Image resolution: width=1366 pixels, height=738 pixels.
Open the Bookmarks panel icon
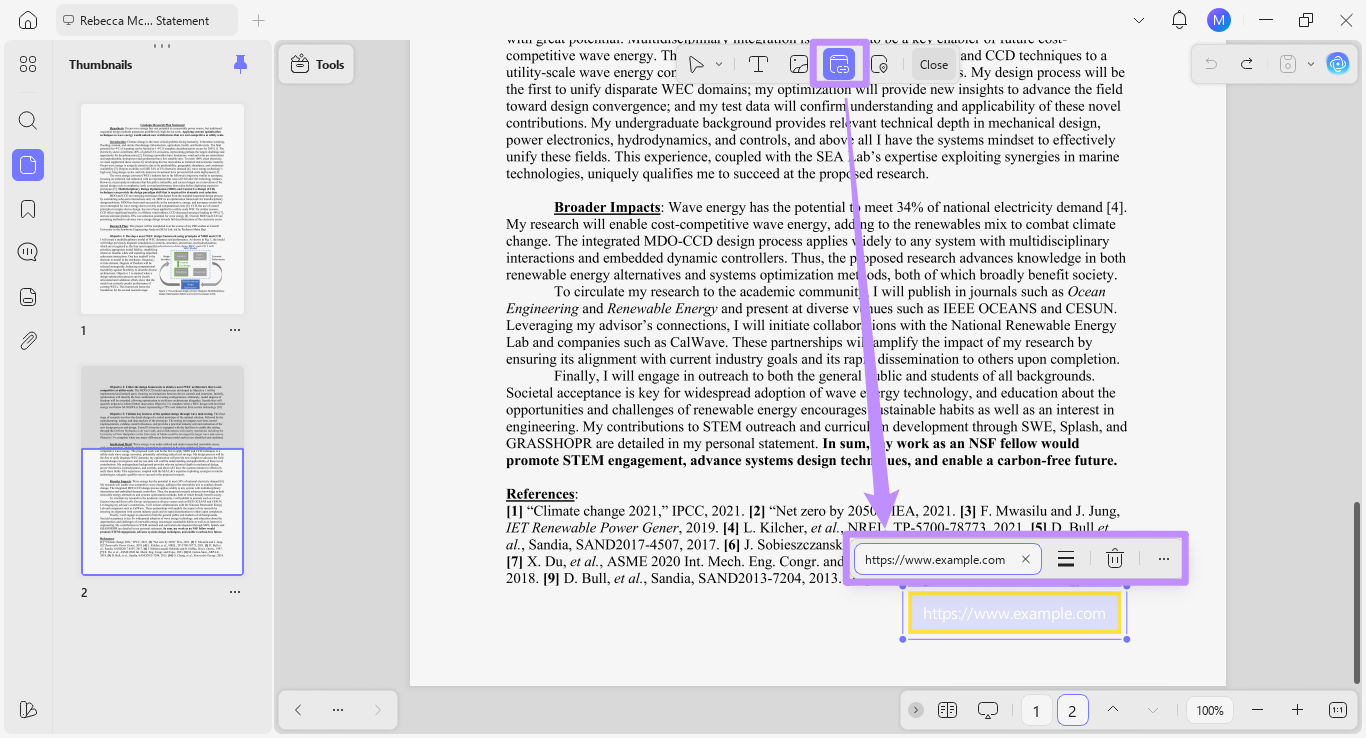pyautogui.click(x=28, y=208)
